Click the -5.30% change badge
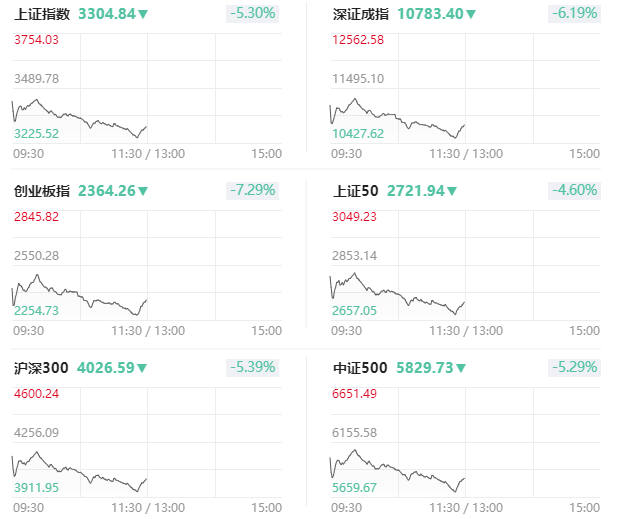The image size is (622, 519). (x=253, y=14)
